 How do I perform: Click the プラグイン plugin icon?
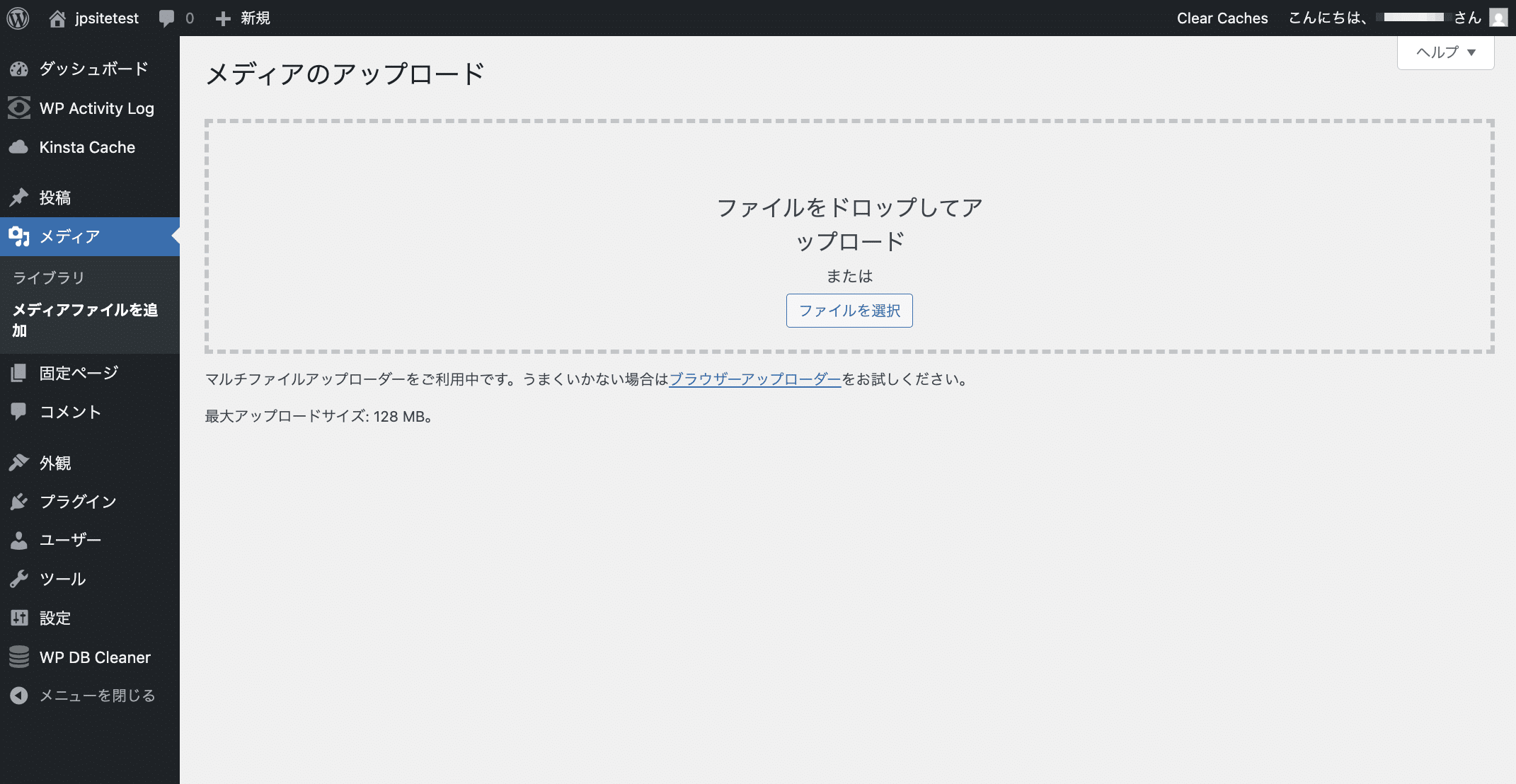19,501
